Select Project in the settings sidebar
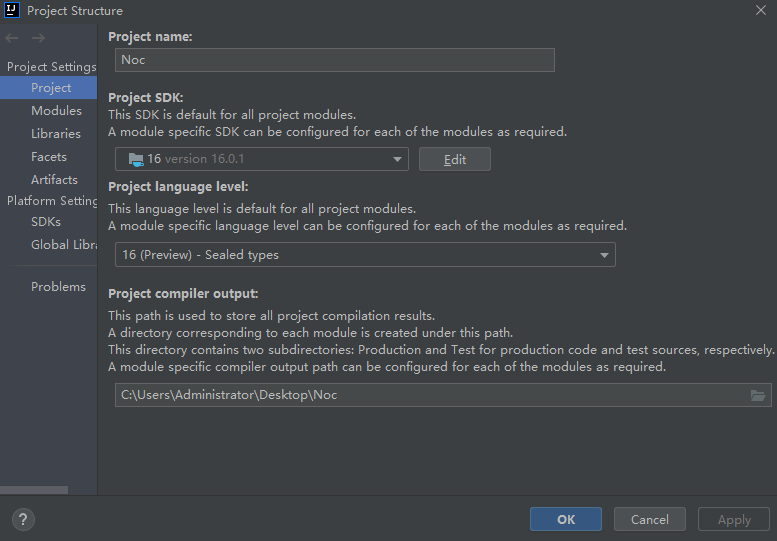Screen dimensions: 777x541 click(50, 88)
